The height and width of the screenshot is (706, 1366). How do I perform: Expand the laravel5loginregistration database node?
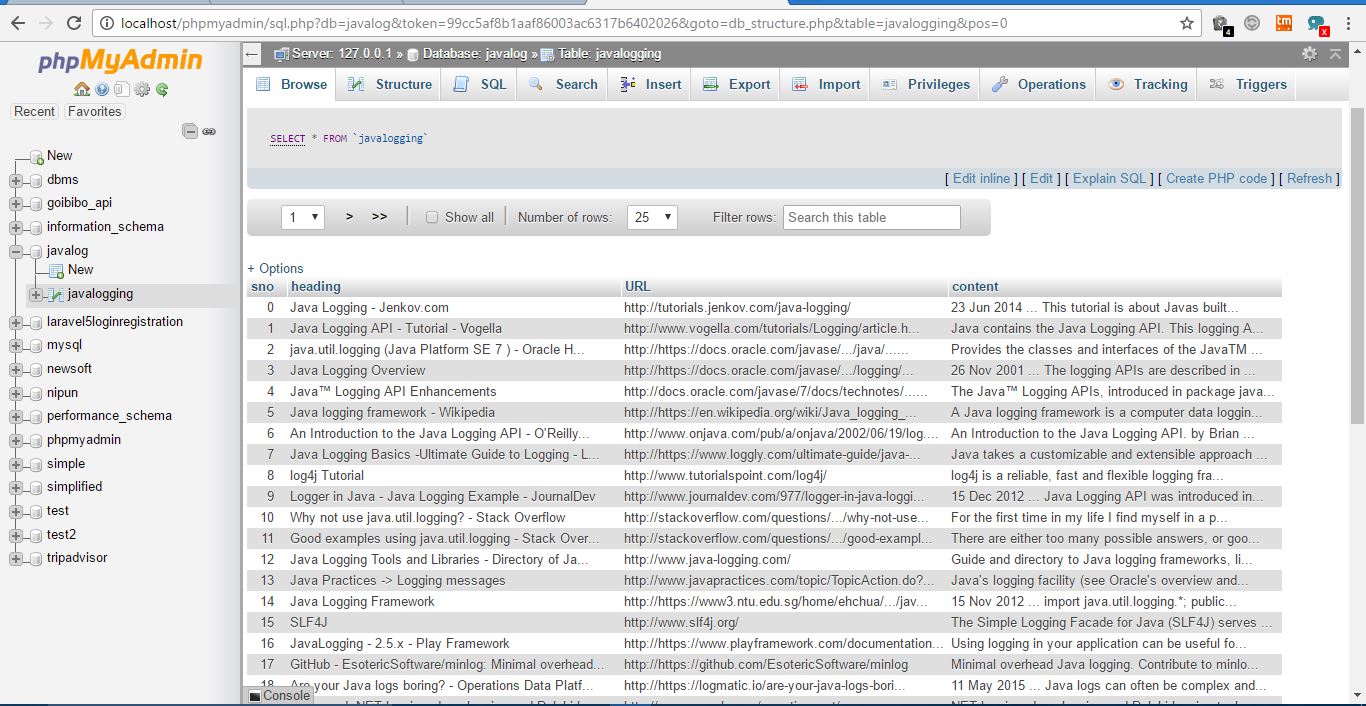point(16,322)
